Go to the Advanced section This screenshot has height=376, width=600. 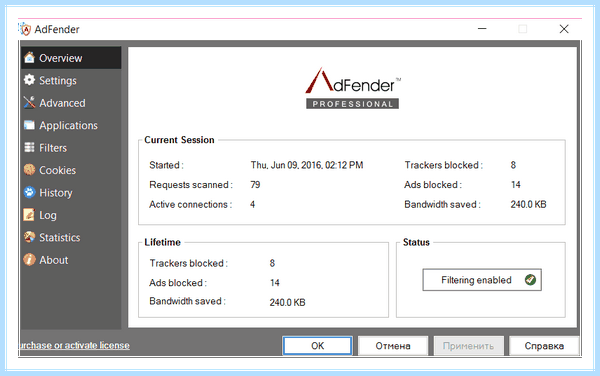(x=62, y=103)
